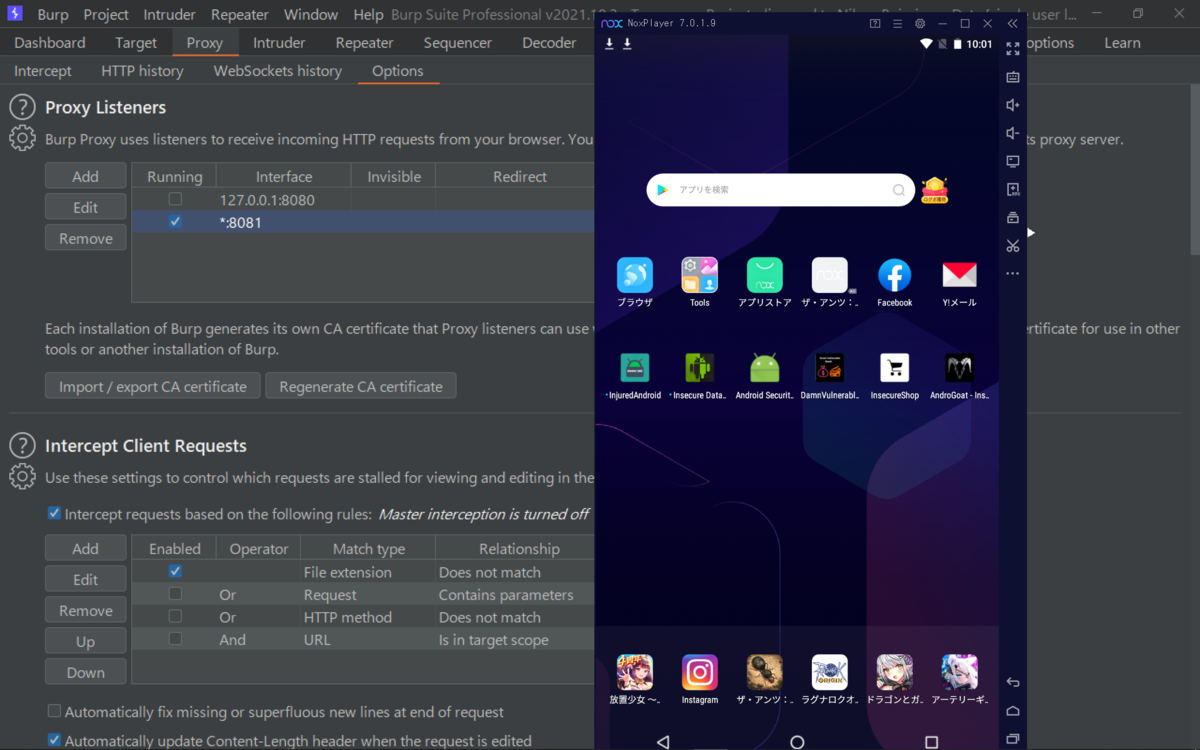Open the WebSockets history sub-tab

pos(278,71)
